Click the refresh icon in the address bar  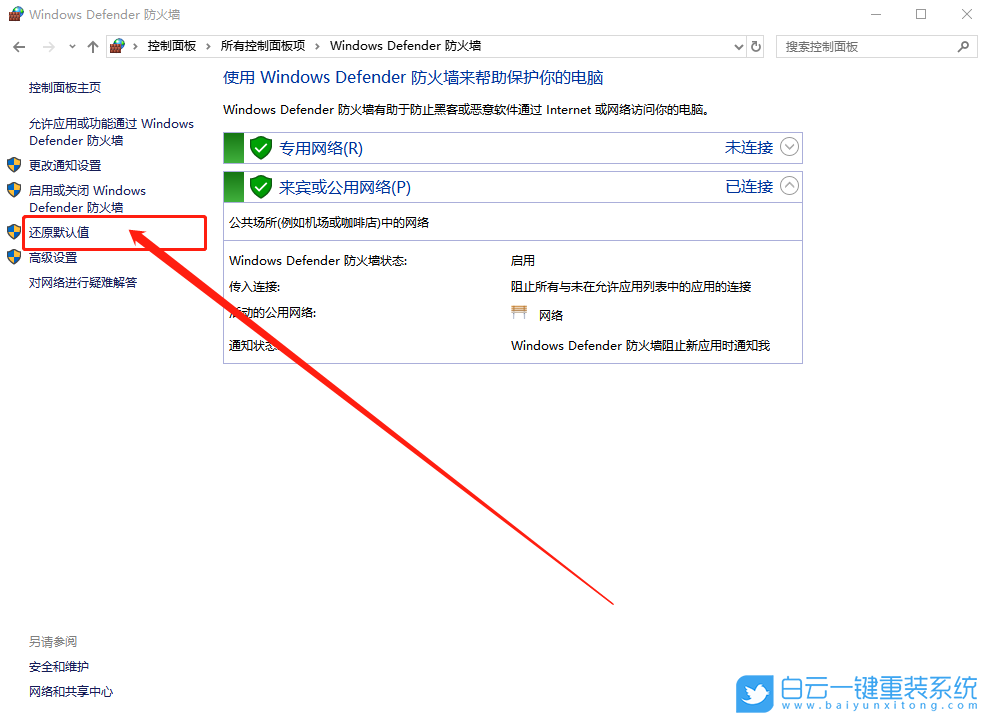pyautogui.click(x=755, y=46)
